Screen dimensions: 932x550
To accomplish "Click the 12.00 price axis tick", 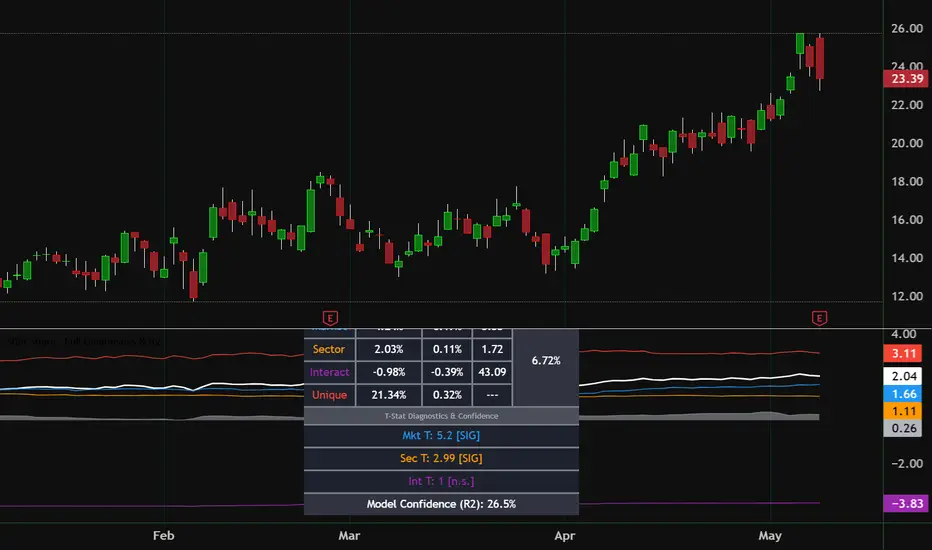I will click(906, 296).
